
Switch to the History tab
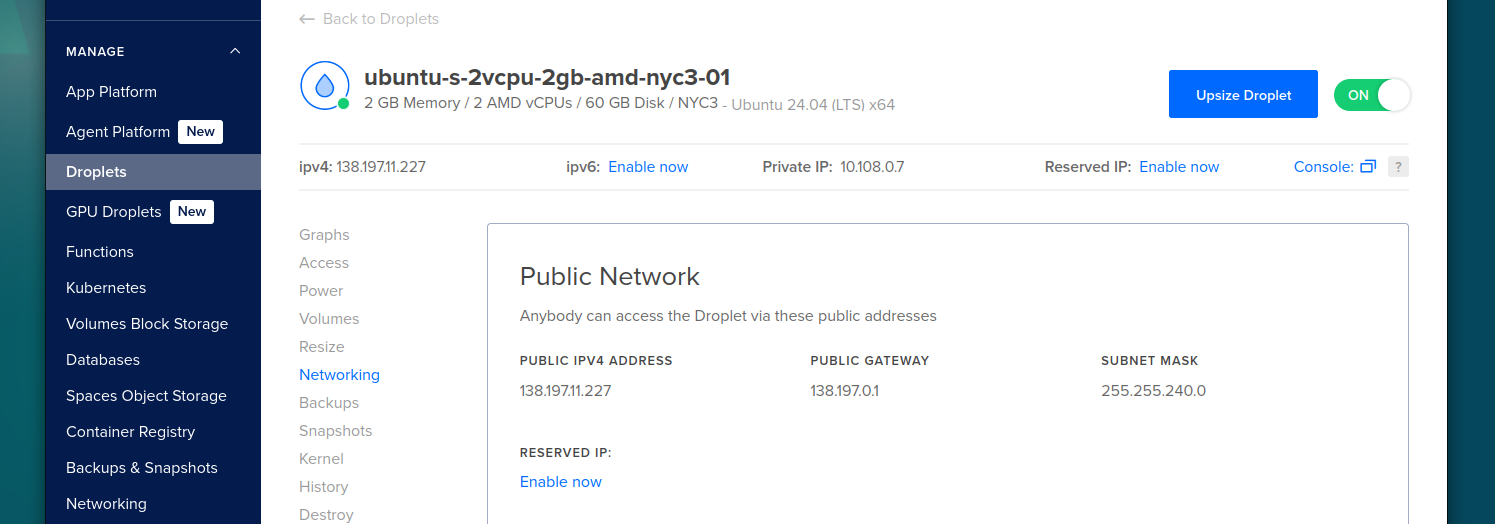pos(324,487)
